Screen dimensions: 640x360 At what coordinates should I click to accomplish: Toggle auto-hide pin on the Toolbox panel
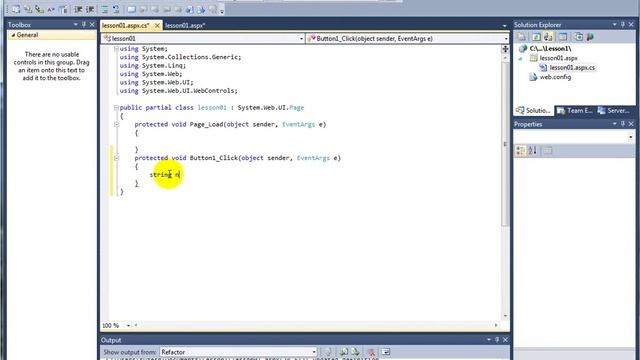(84, 24)
